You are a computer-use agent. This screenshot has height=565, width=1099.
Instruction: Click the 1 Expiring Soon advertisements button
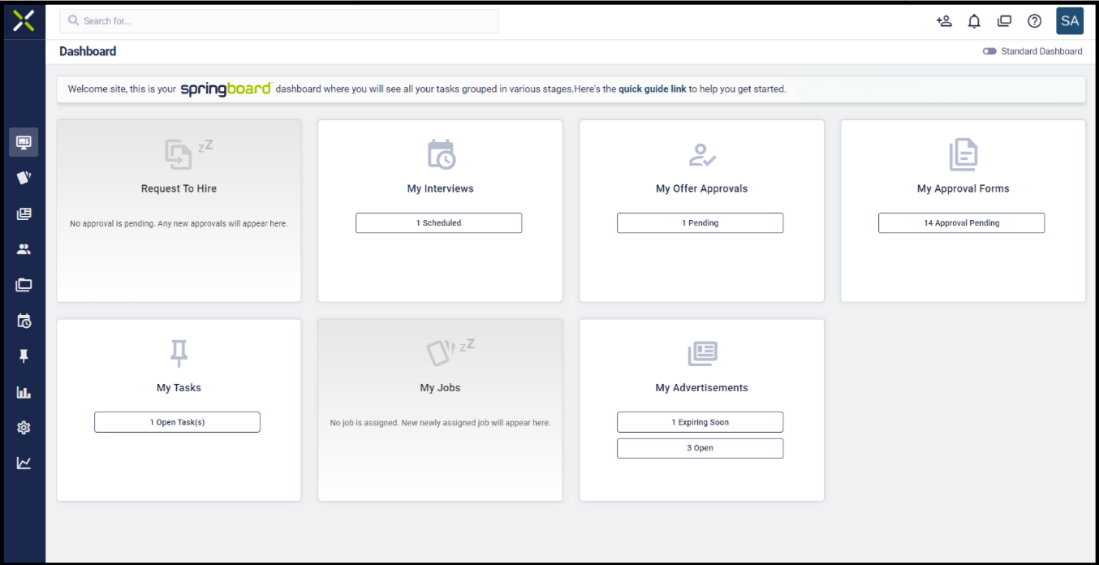pos(700,422)
